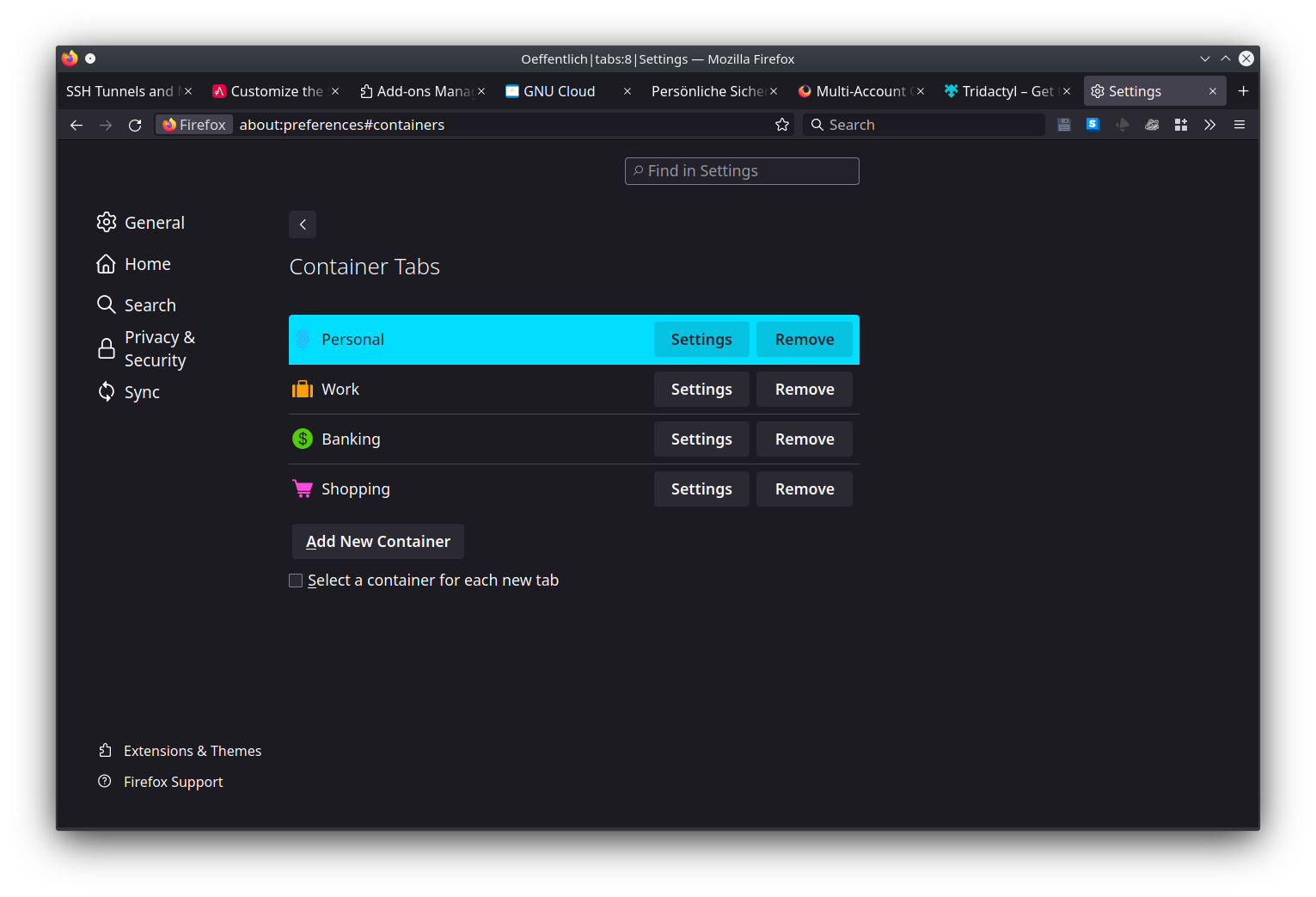Bookmark this page via the star icon
Screen dimensions: 1316x897
(x=781, y=124)
